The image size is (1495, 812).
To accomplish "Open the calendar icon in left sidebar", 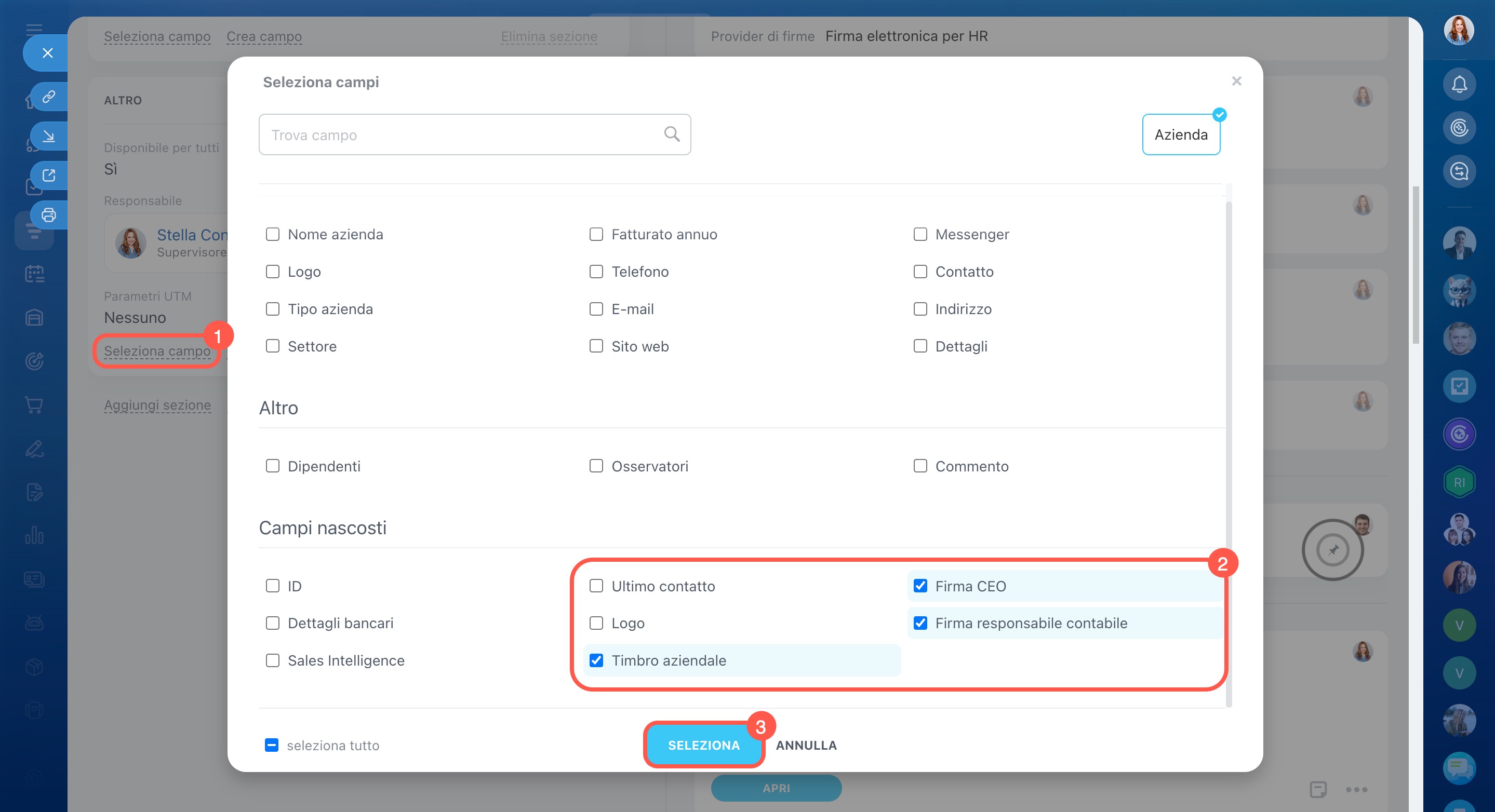I will pos(34,274).
